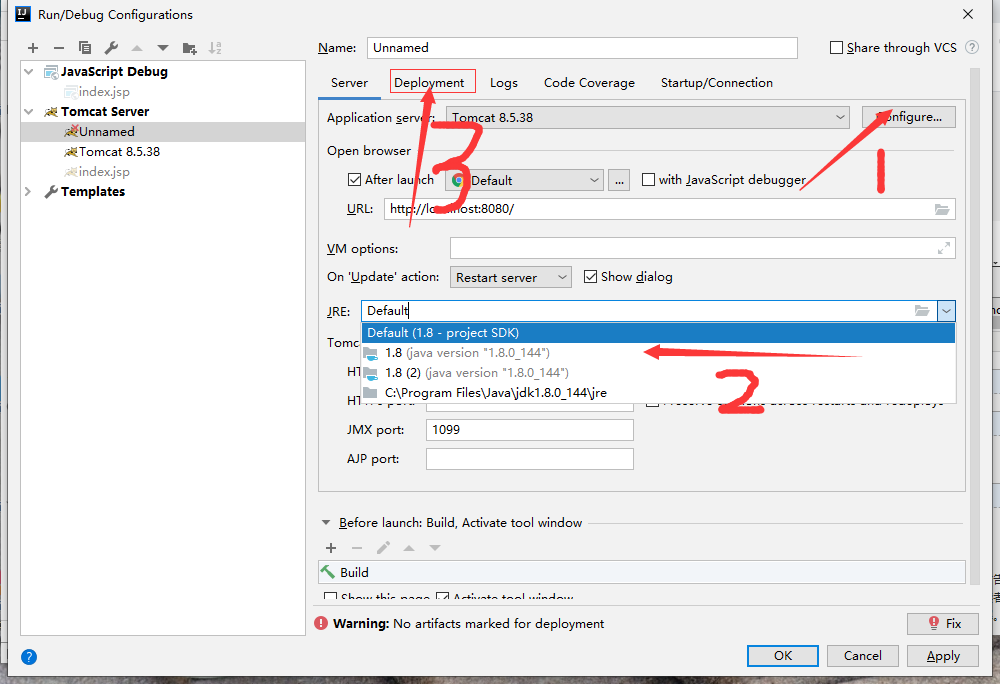Click right panel vertical scrollbar
Screen dimensions: 1000x684
click(x=974, y=325)
